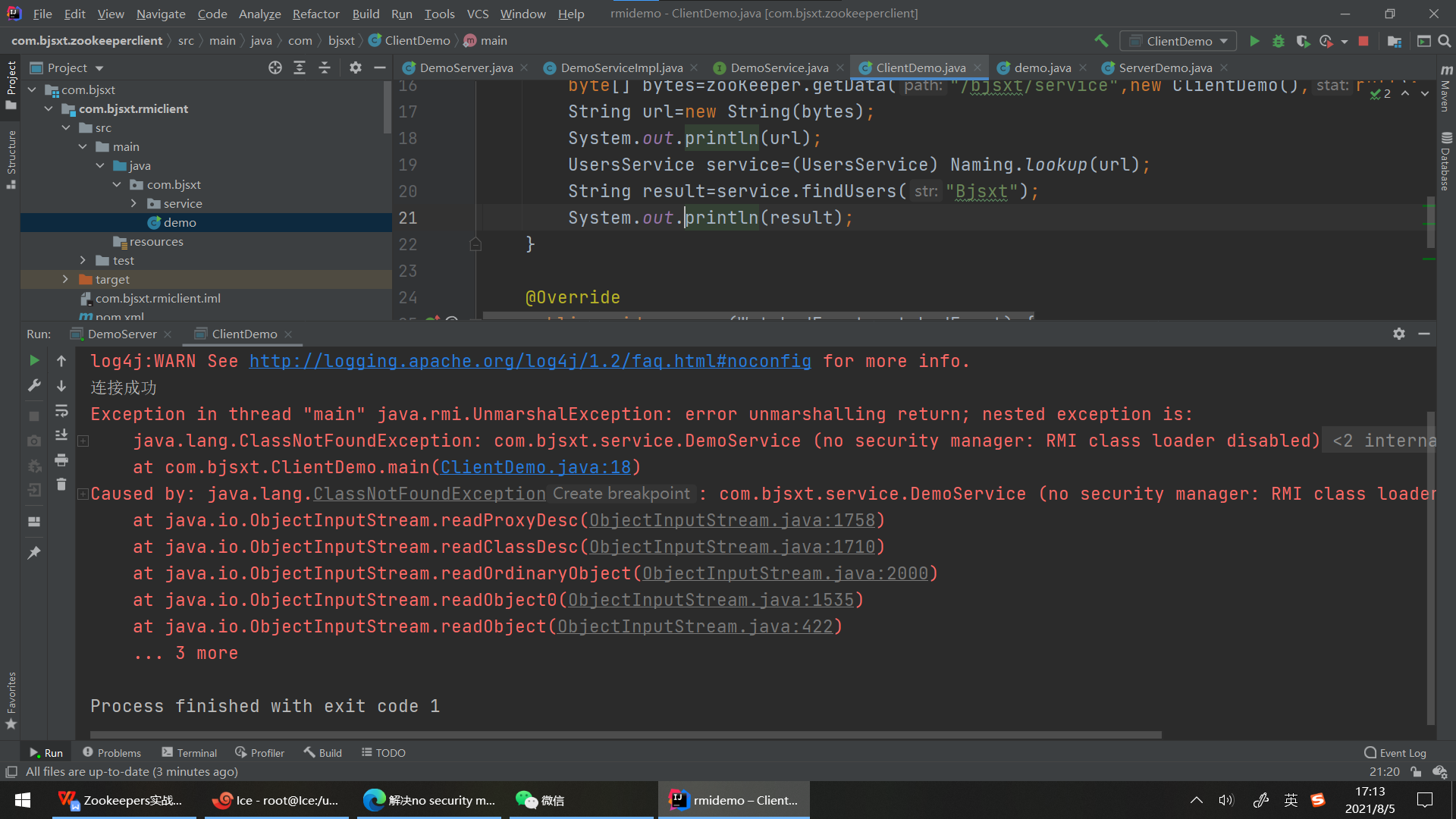Collapse All icon in Project panel
This screenshot has height=819, width=1456.
[x=325, y=67]
